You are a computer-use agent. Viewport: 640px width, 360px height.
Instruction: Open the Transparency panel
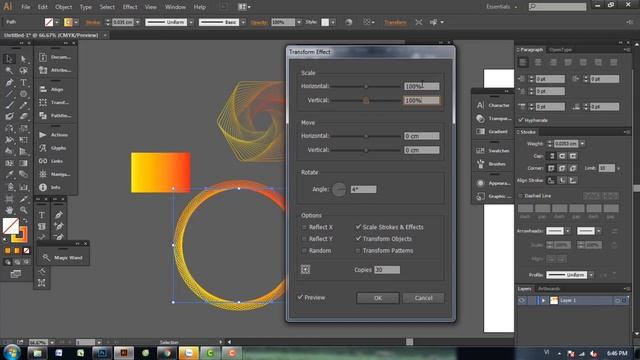tap(493, 118)
